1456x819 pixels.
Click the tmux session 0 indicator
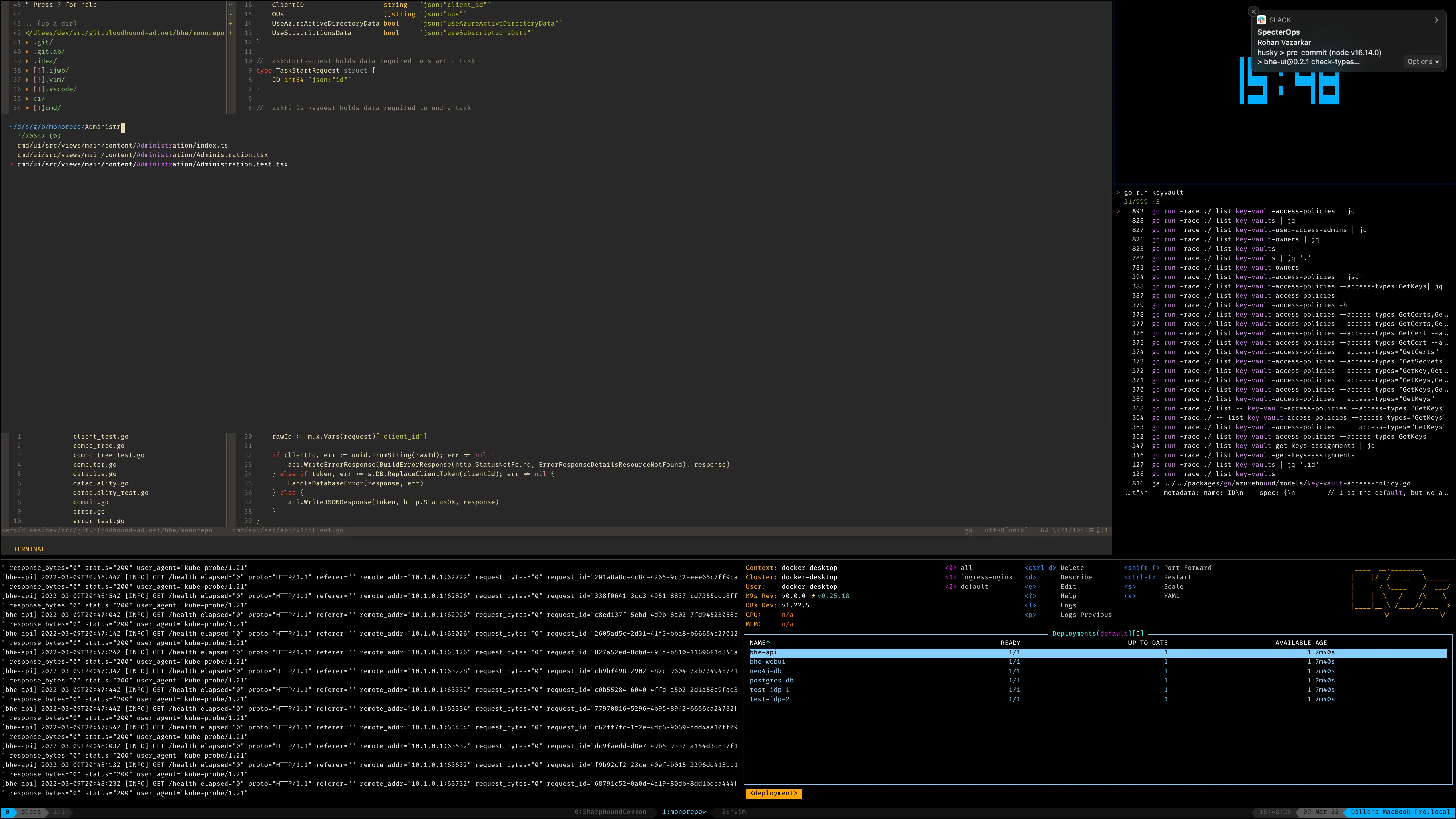pos(7,812)
